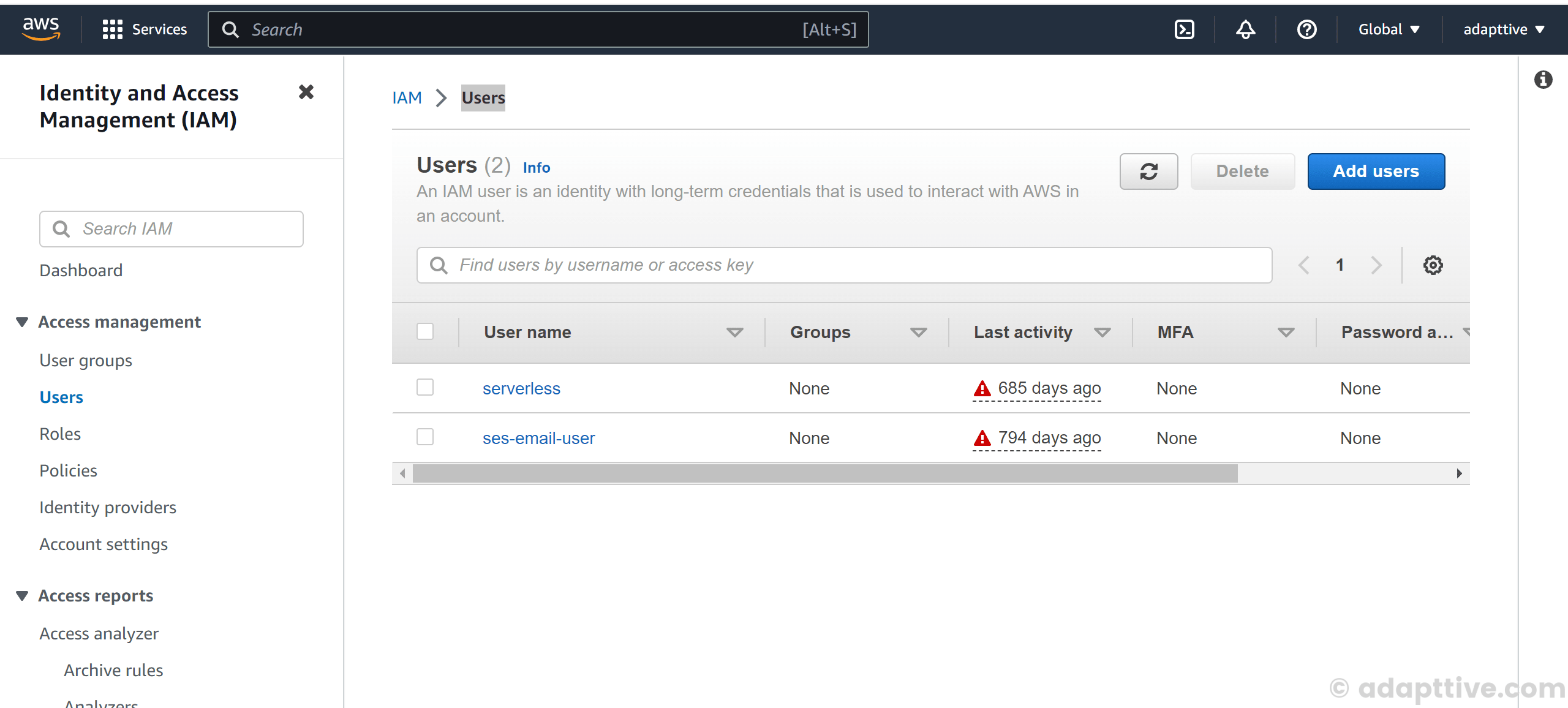Click the help question mark icon
The image size is (1568, 708).
click(1306, 29)
